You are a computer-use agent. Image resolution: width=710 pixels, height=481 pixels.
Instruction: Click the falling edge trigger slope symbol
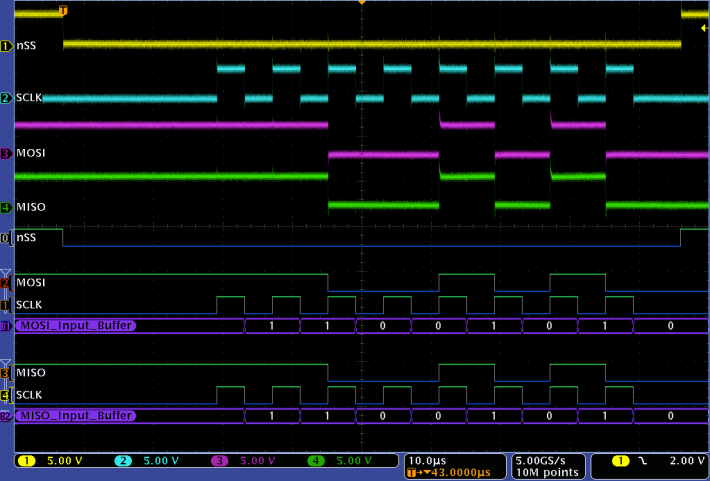pos(643,461)
